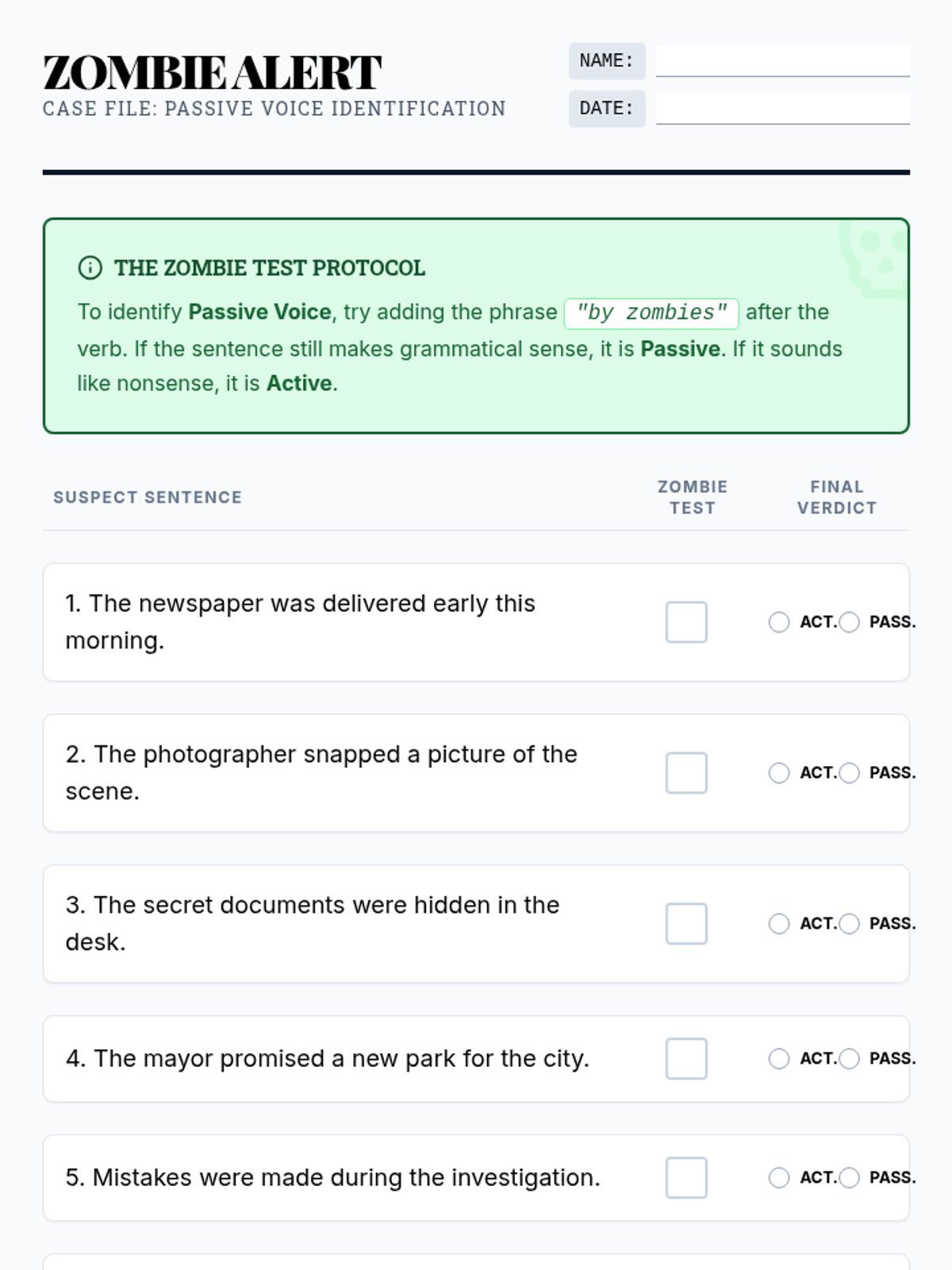Tick the Zombie Test box for sentence 3
Screen dimensions: 952x1270
point(686,923)
